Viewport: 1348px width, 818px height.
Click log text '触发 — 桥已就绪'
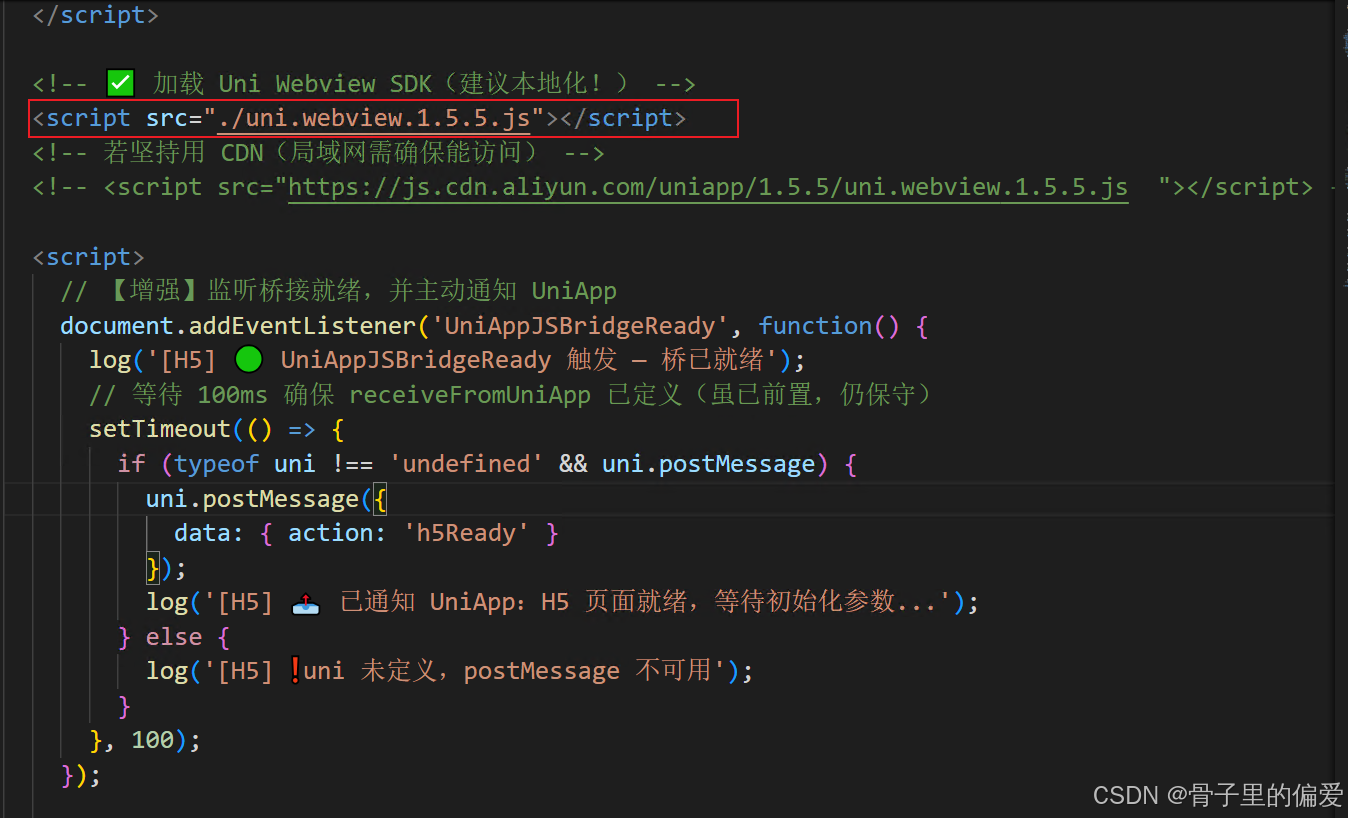pos(666,360)
